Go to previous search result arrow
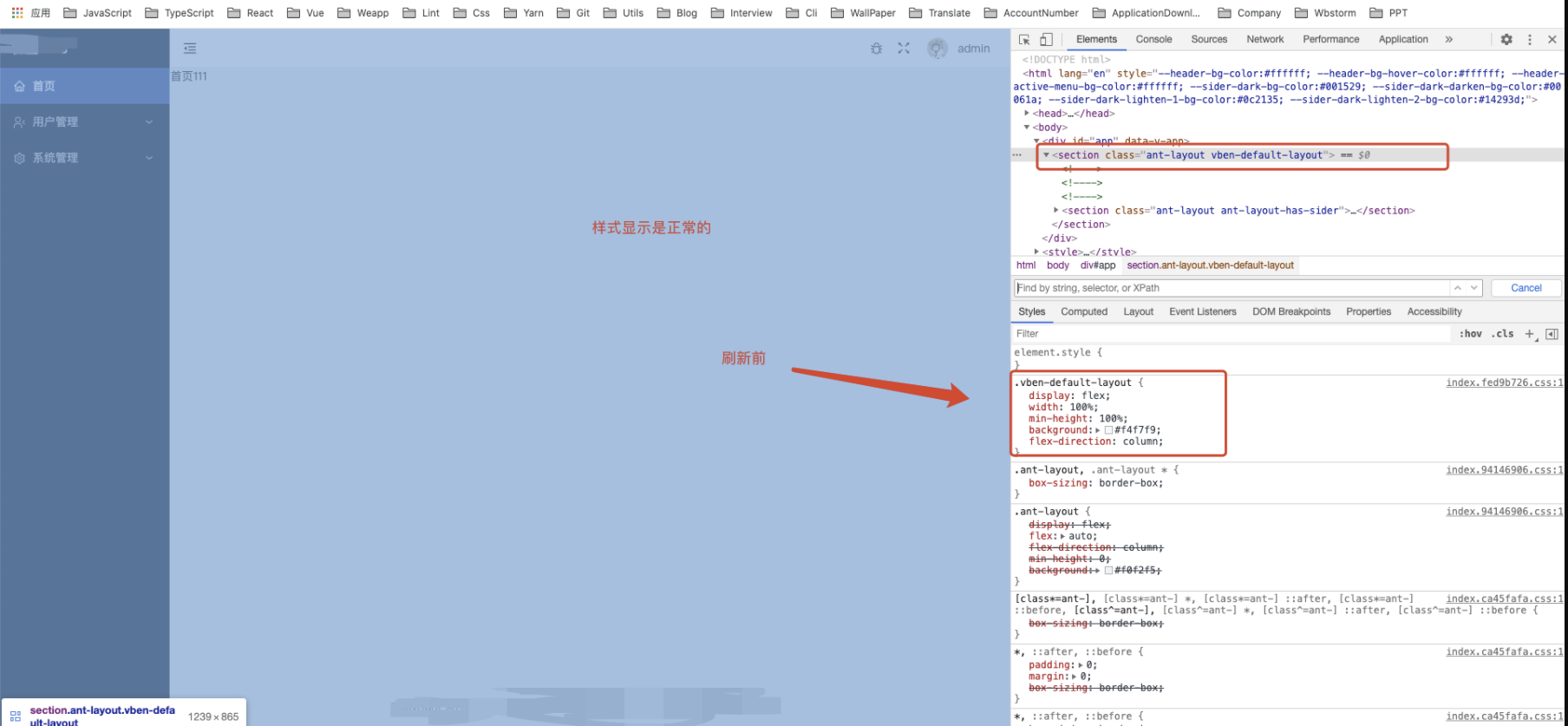Image resolution: width=1568 pixels, height=726 pixels. point(1458,288)
